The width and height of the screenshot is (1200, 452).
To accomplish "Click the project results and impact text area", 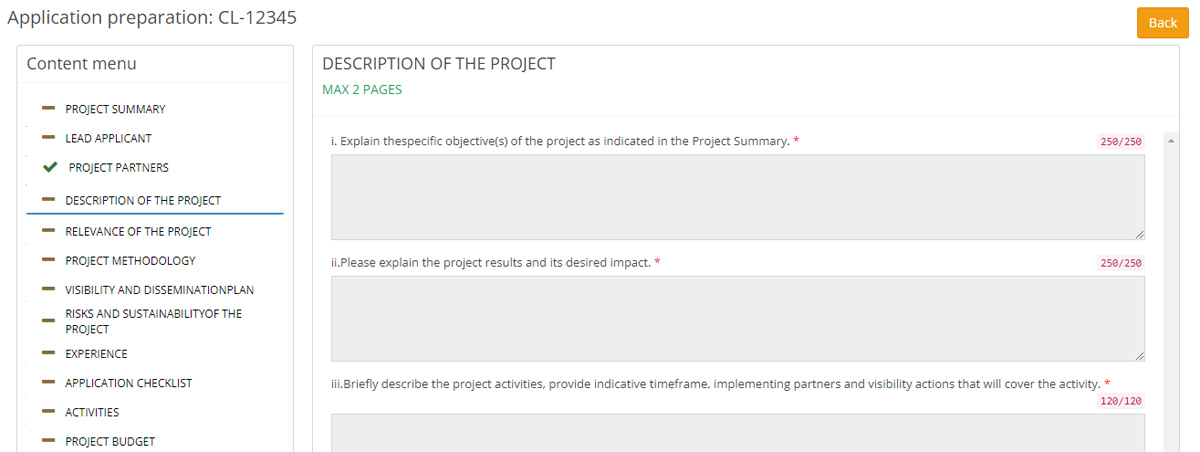I will point(737,318).
